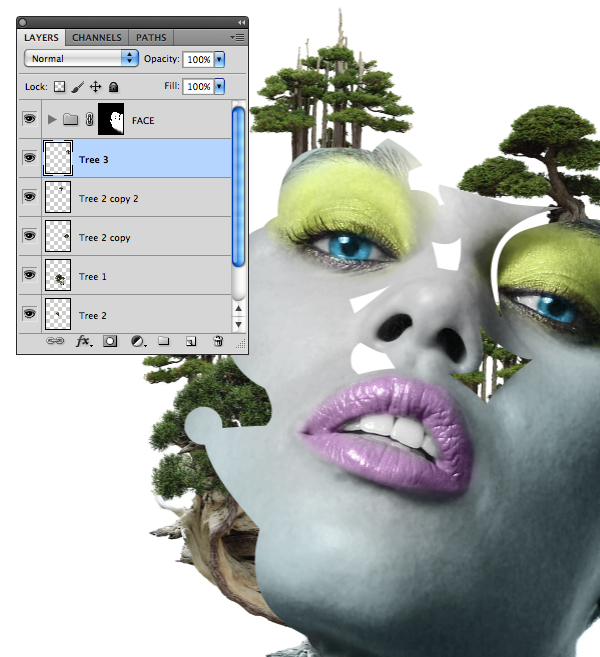Screen dimensions: 600x657
Task: Click the Add layer mask icon
Action: tap(110, 341)
